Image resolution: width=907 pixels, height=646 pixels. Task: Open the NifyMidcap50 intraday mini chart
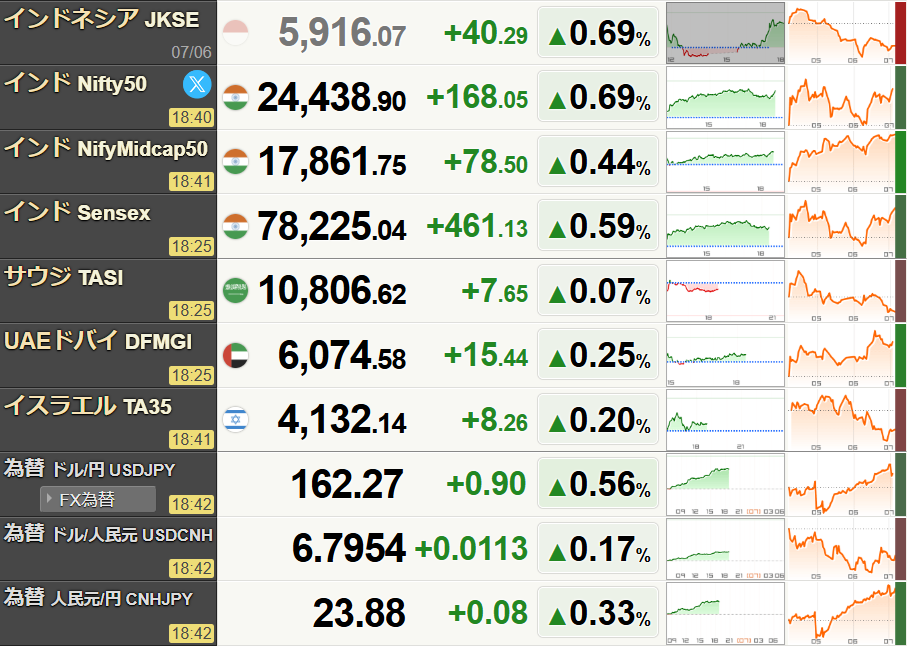pos(725,162)
